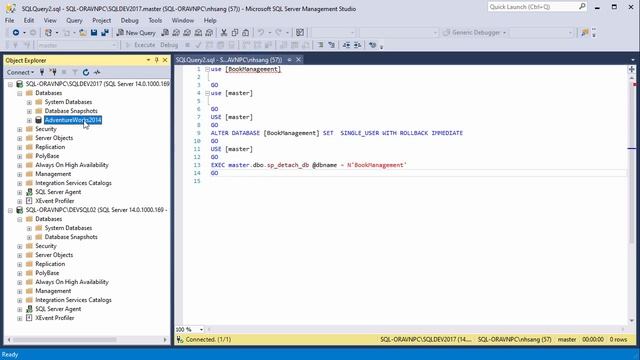Click the Execute button
The image size is (640, 360).
[x=140, y=45]
